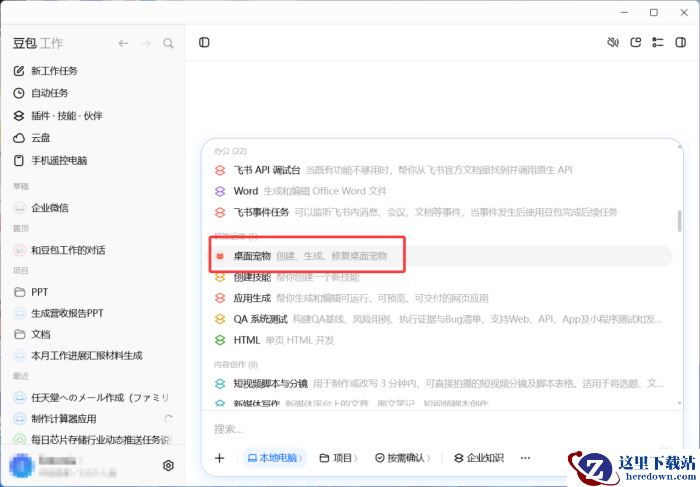Viewport: 700px width, 487px height.
Task: Click the skill list scrollbar thumb
Action: pos(679,221)
